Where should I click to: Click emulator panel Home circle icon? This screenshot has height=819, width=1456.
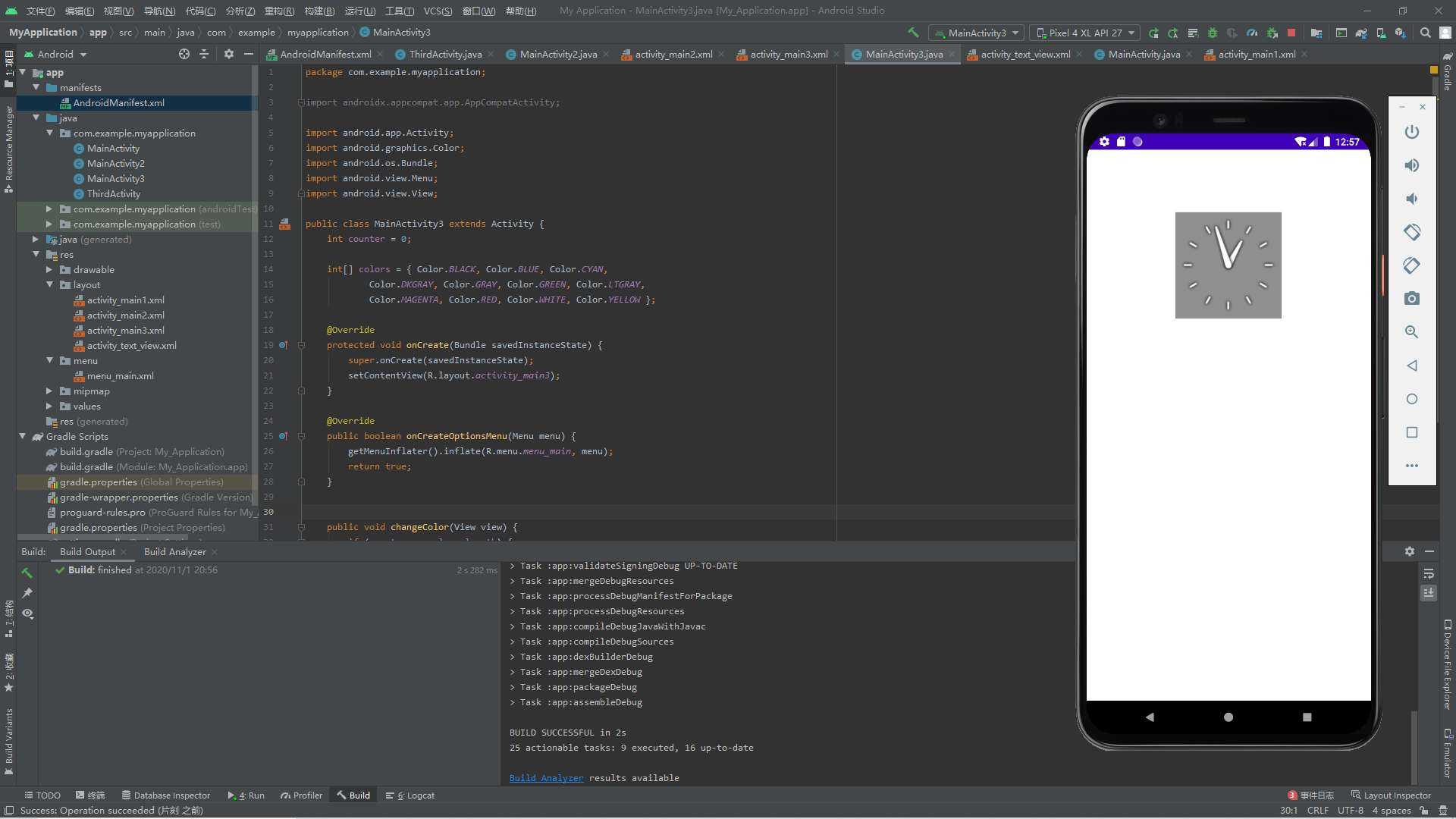point(1411,399)
